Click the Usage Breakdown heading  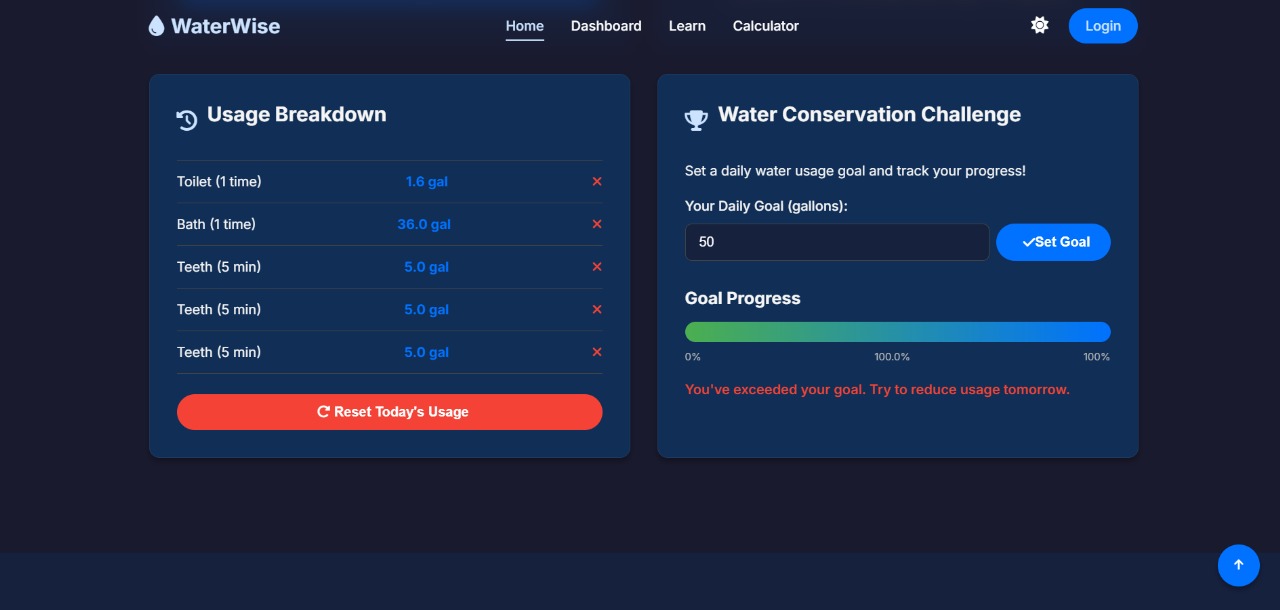(x=297, y=115)
